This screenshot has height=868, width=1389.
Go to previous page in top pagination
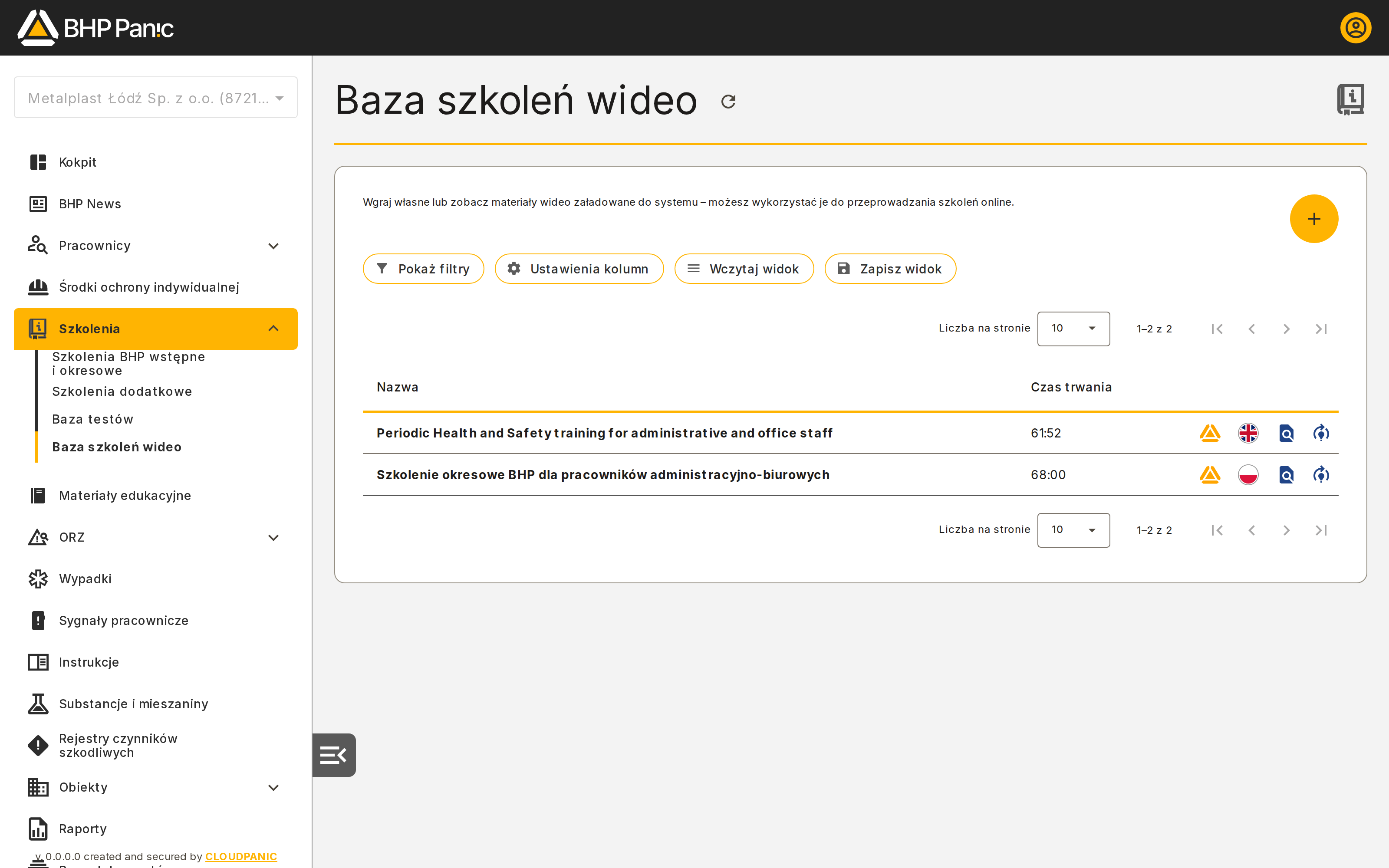1252,329
